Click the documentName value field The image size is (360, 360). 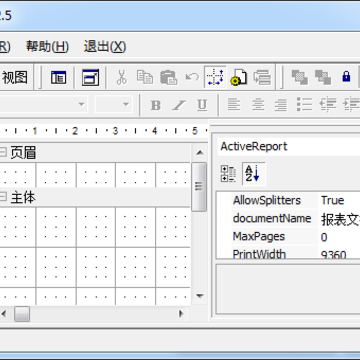tap(339, 219)
